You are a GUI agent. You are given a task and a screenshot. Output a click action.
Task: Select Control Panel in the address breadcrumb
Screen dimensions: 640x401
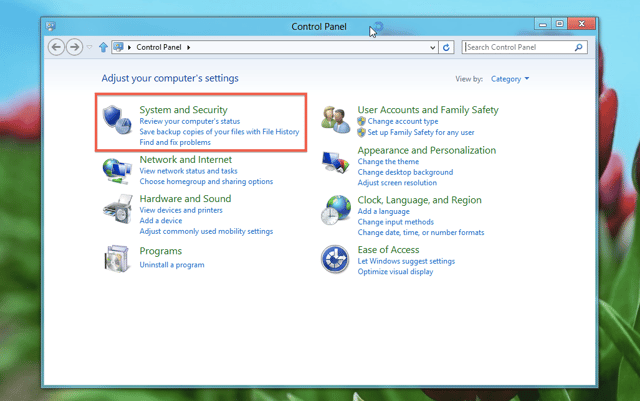coord(159,47)
